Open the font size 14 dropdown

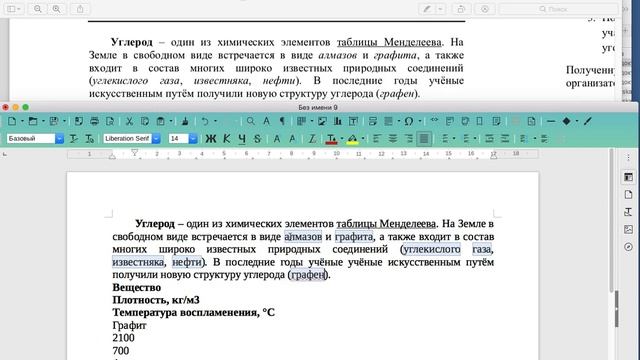[x=193, y=139]
